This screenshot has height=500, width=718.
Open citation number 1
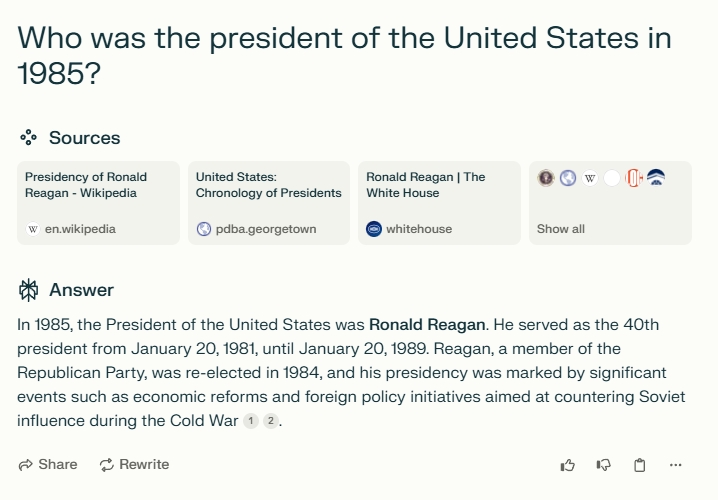pos(251,421)
